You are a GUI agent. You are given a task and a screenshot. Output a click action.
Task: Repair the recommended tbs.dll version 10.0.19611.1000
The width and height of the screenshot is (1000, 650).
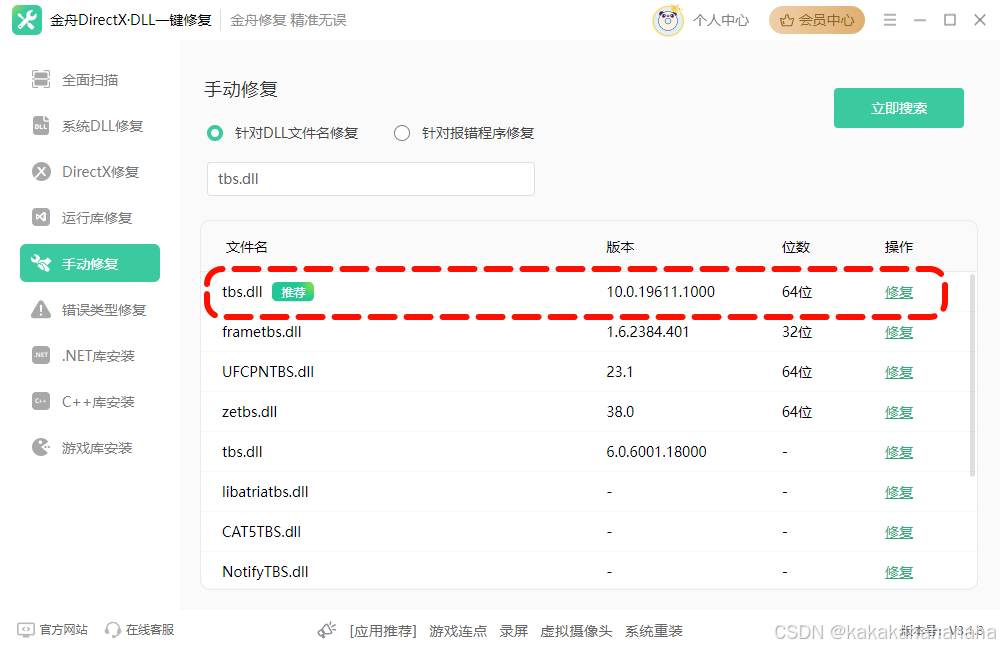point(898,292)
